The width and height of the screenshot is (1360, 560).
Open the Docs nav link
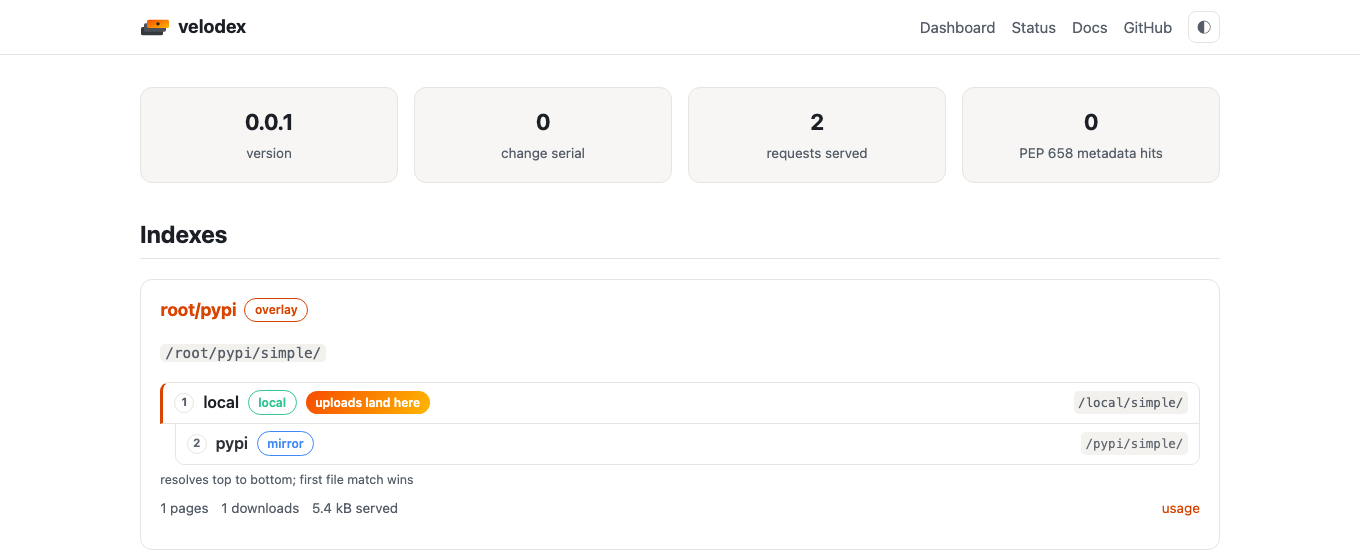tap(1089, 28)
